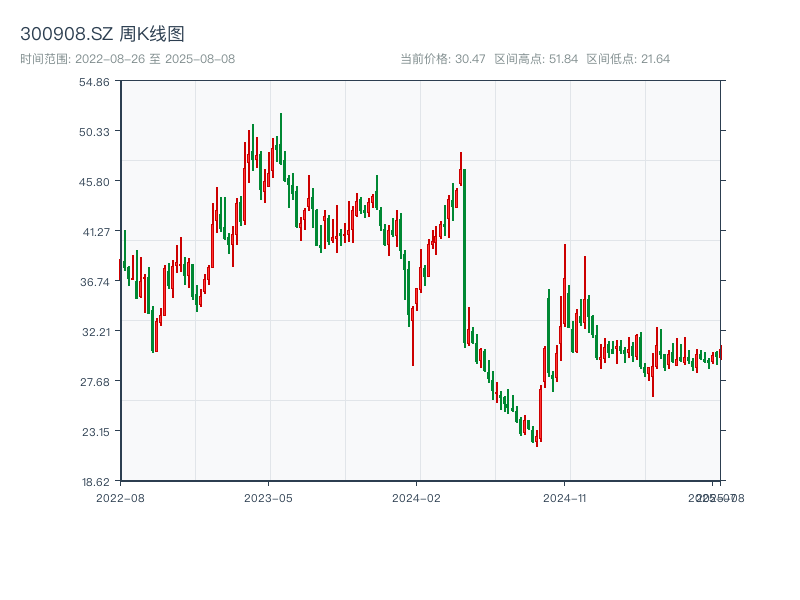Image resolution: width=800 pixels, height=600 pixels.
Task: Click the 41.27 price axis label
Action: coord(95,232)
